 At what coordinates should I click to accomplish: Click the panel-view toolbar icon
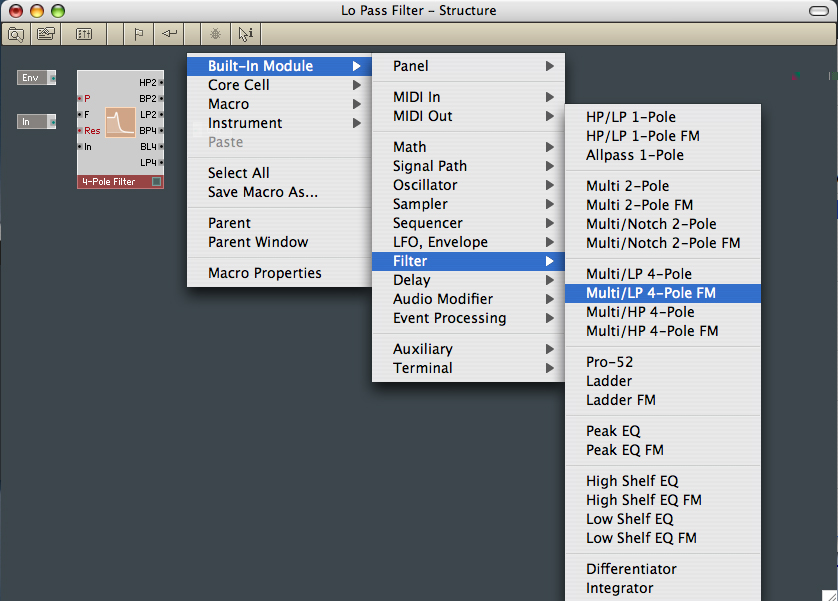pyautogui.click(x=46, y=35)
